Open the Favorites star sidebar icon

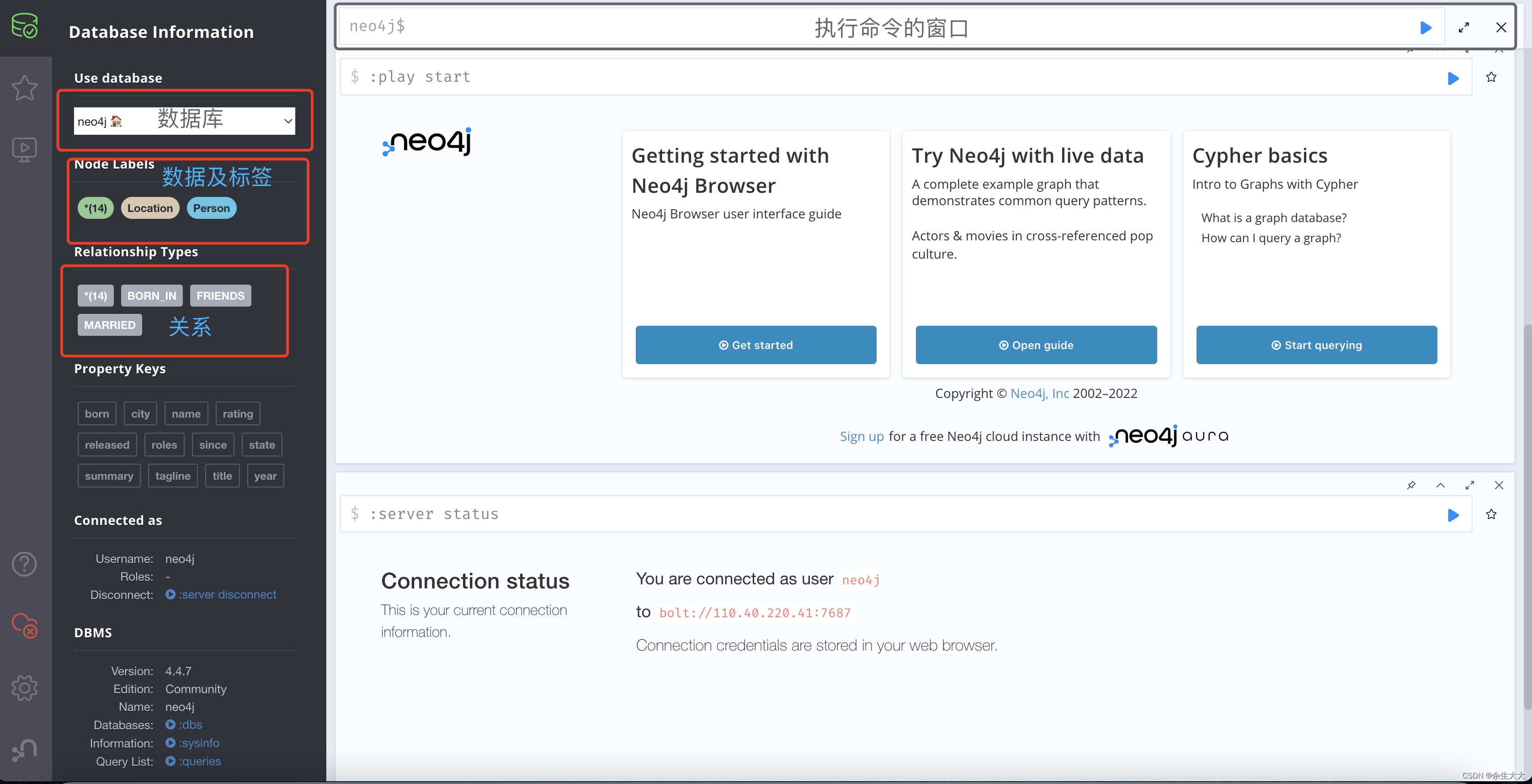click(x=24, y=88)
